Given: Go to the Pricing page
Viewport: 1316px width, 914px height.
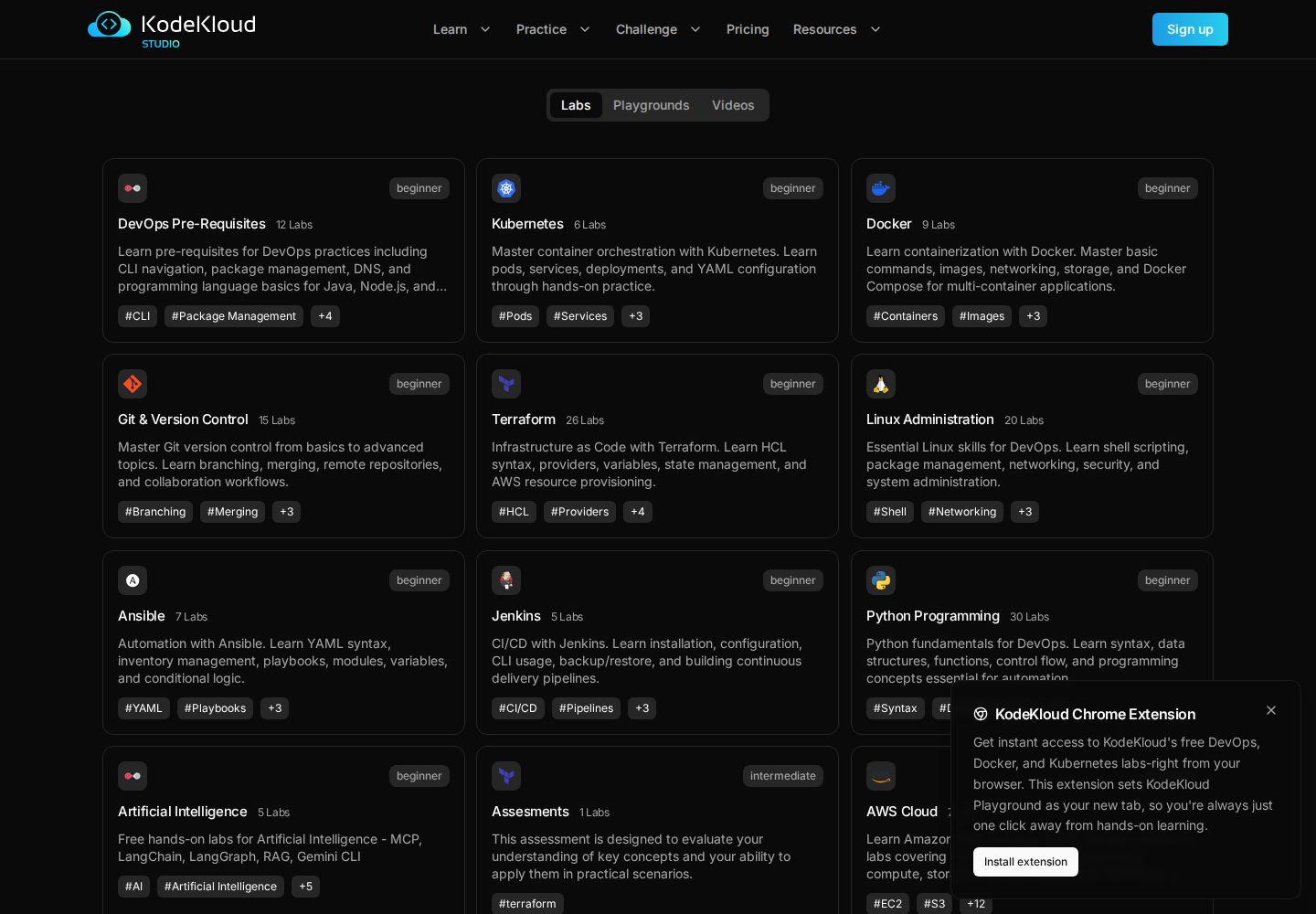Looking at the screenshot, I should click(748, 29).
